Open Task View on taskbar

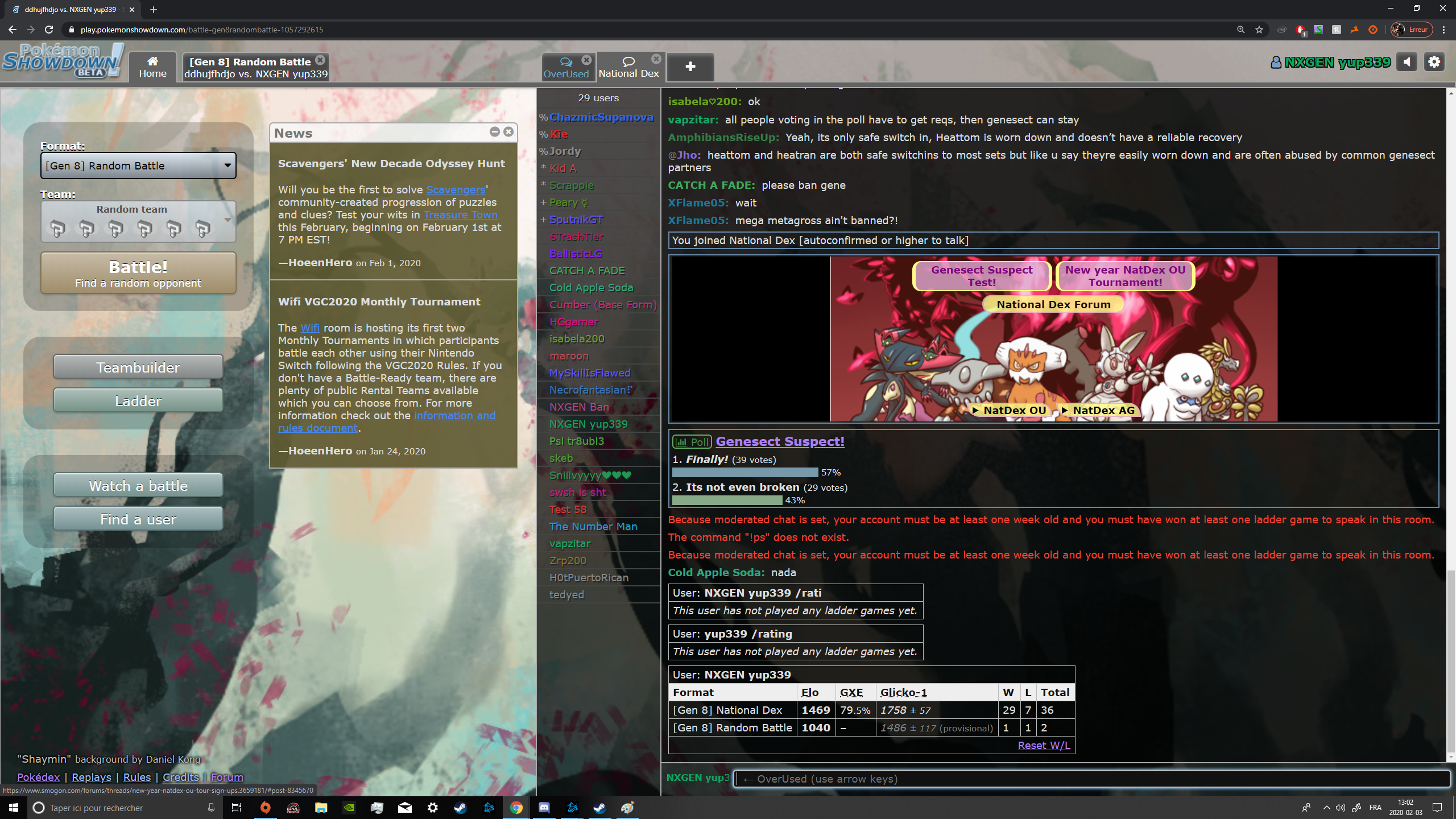tap(237, 808)
